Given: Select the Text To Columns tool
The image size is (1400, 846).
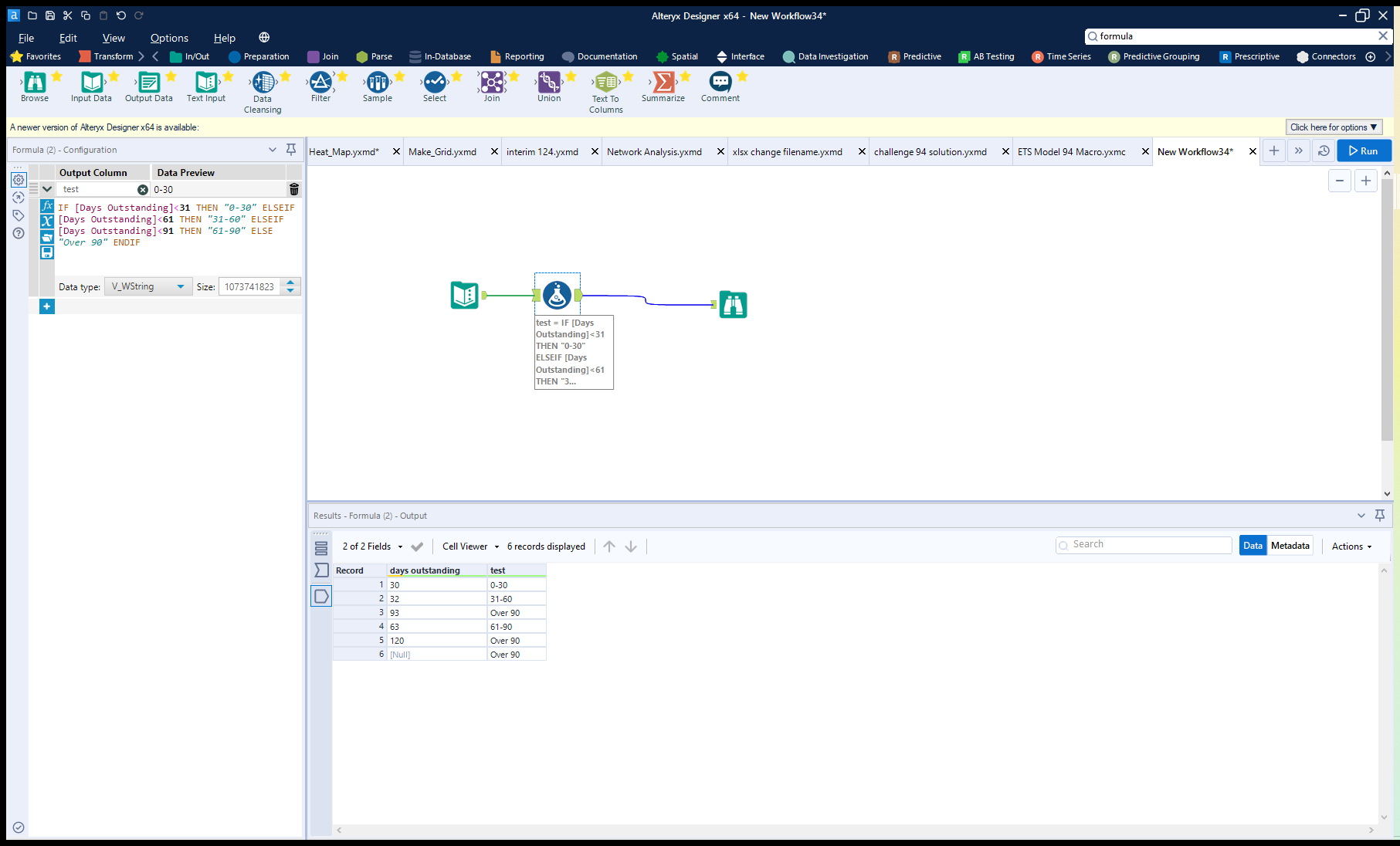Looking at the screenshot, I should pos(606,83).
